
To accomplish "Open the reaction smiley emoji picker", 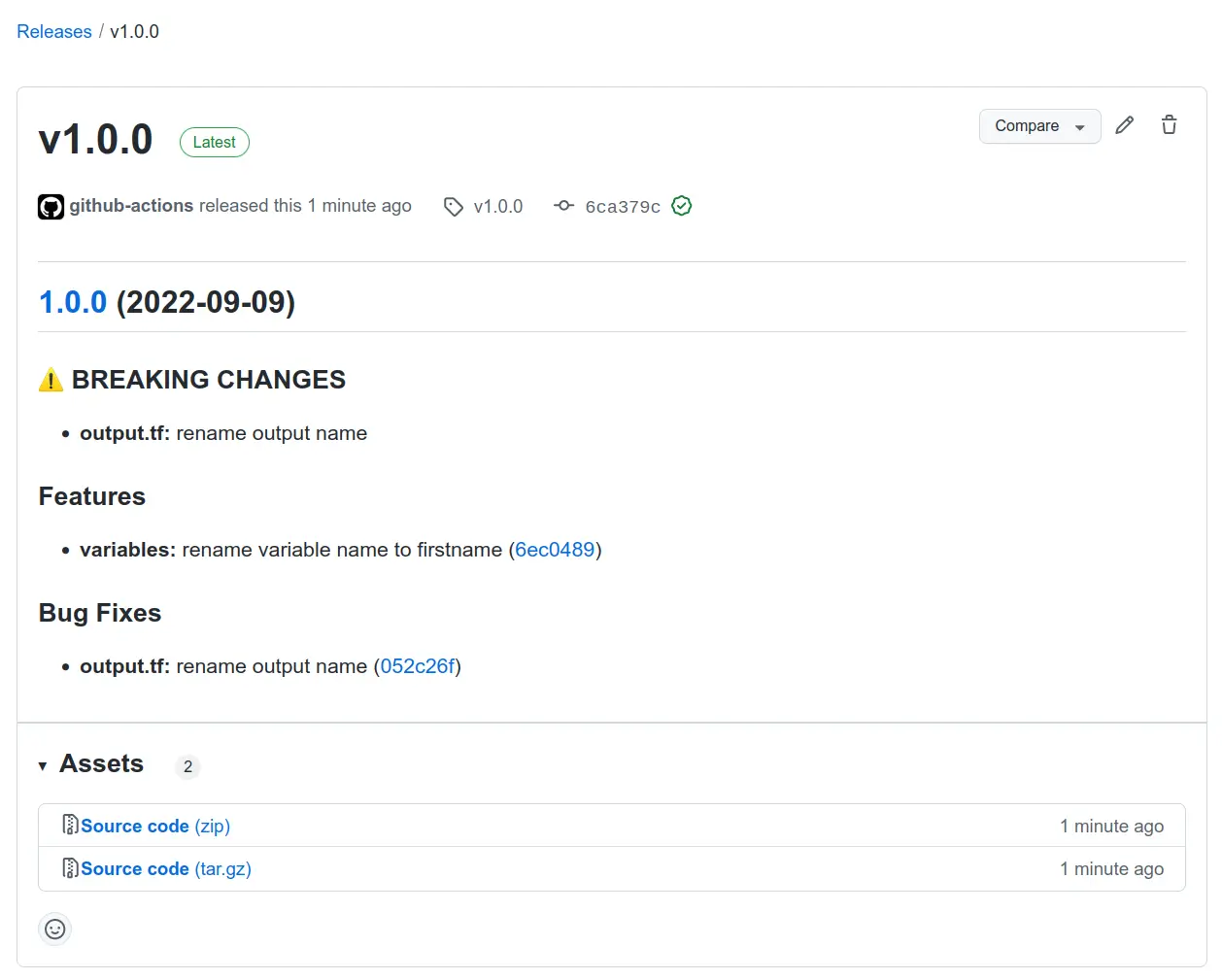I will 54,929.
